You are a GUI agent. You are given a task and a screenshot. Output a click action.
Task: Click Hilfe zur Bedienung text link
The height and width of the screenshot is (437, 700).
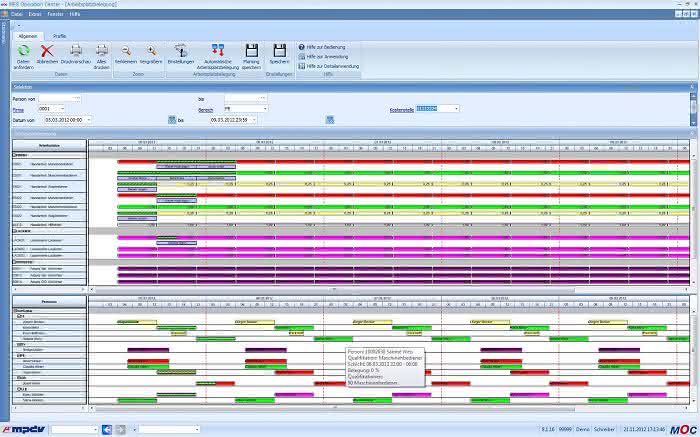[x=326, y=47]
